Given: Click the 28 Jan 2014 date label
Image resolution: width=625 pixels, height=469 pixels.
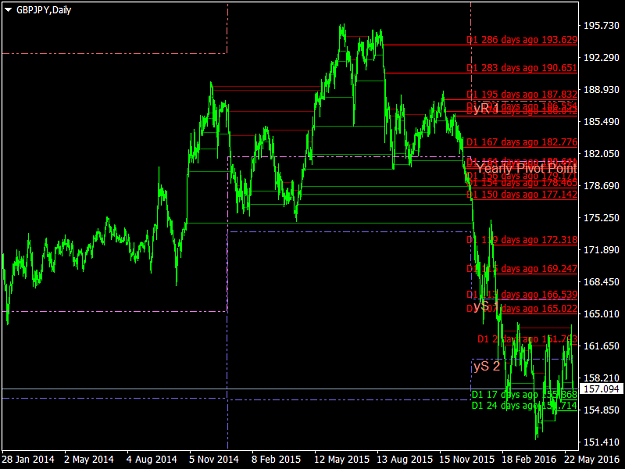Looking at the screenshot, I should pos(28,459).
